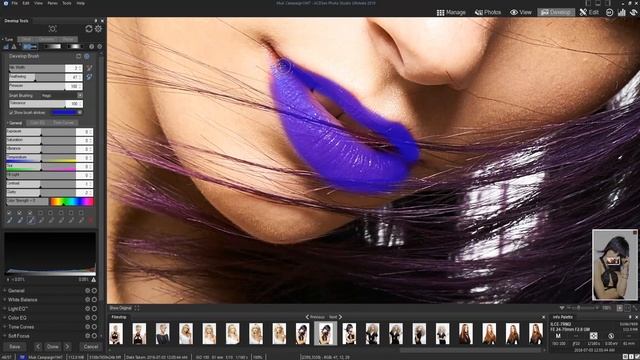Screen dimensions: 640x360
Task: Open the Help menu
Action: [81, 3]
